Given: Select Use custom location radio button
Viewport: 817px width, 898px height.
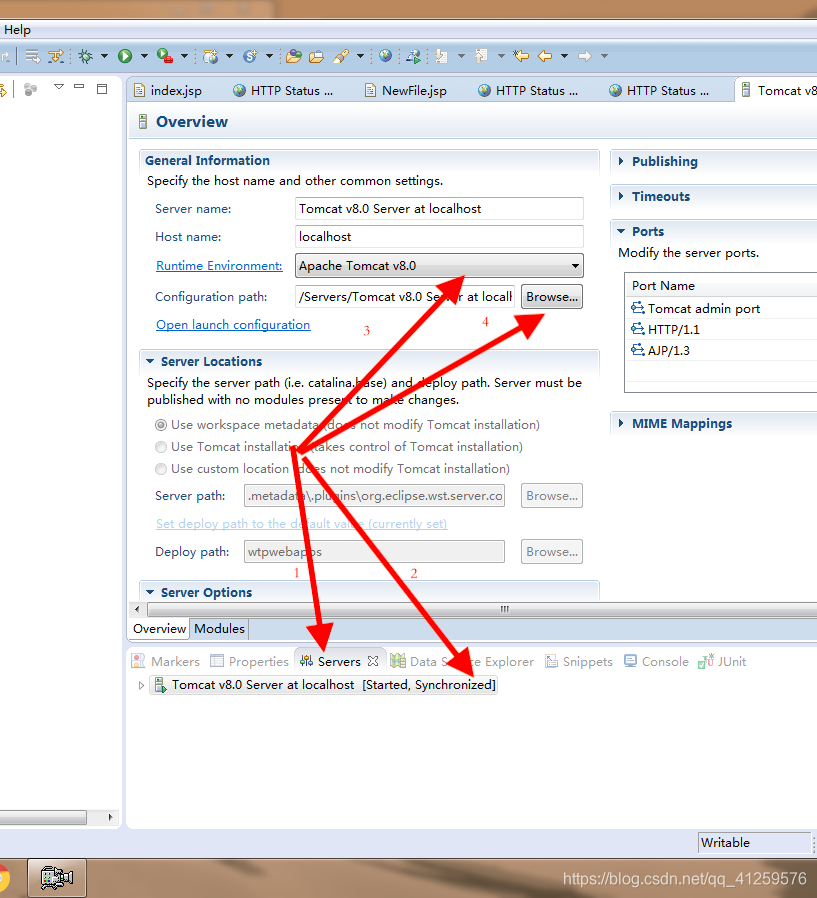Looking at the screenshot, I should (x=161, y=469).
